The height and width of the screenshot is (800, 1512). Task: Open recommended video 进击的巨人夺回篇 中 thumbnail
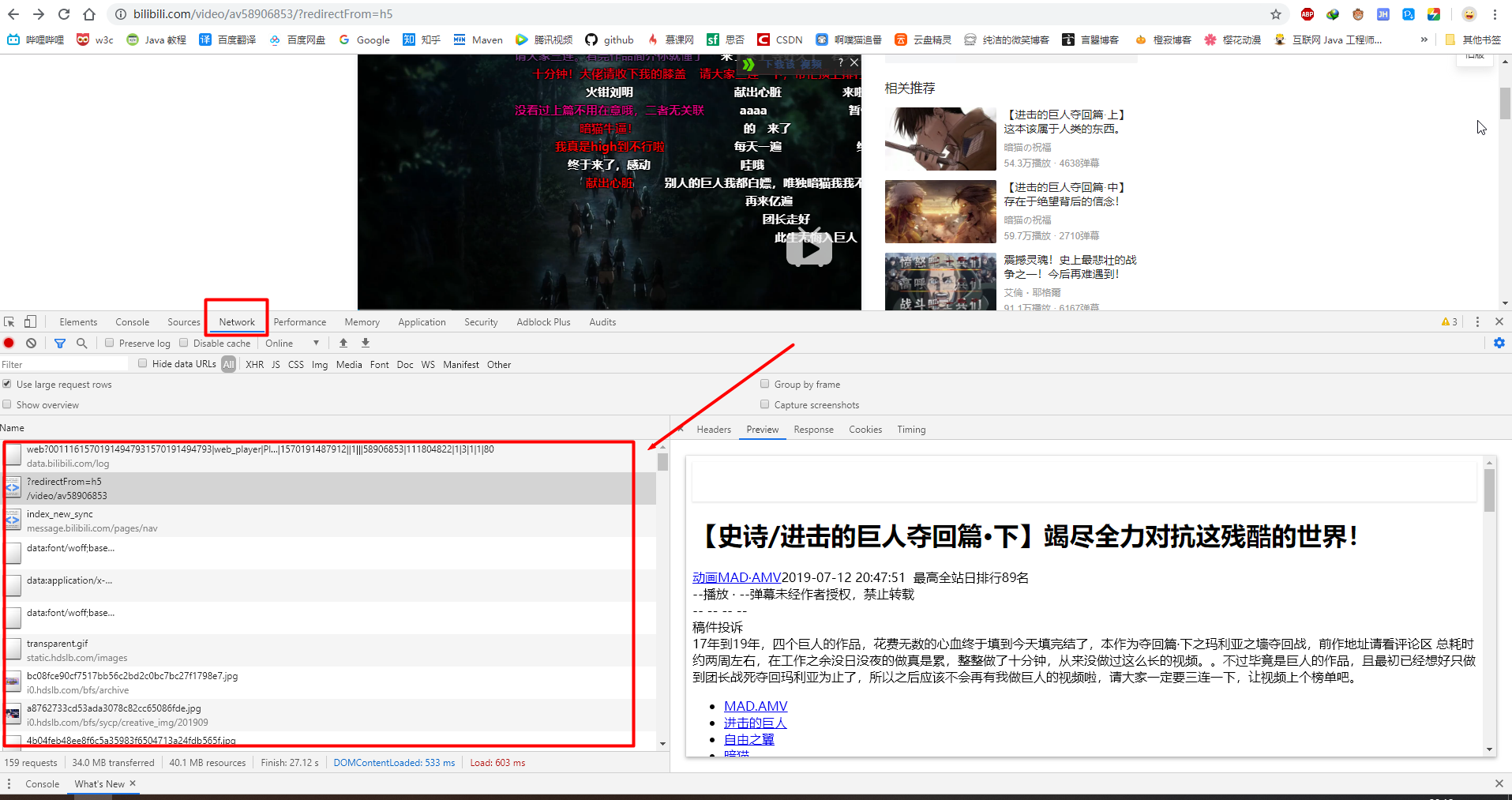pos(940,212)
